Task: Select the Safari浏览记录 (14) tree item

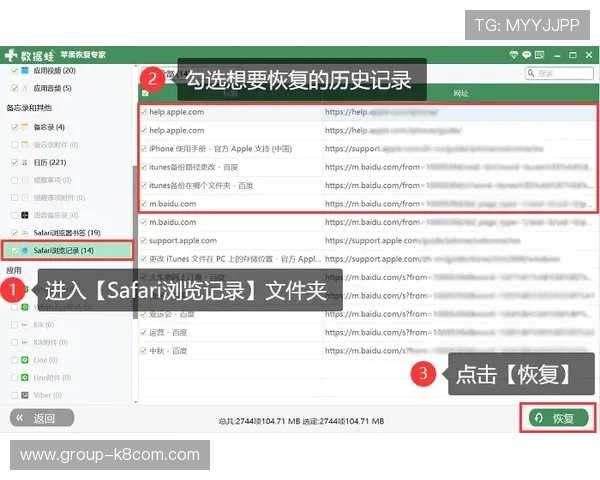Action: coord(67,250)
